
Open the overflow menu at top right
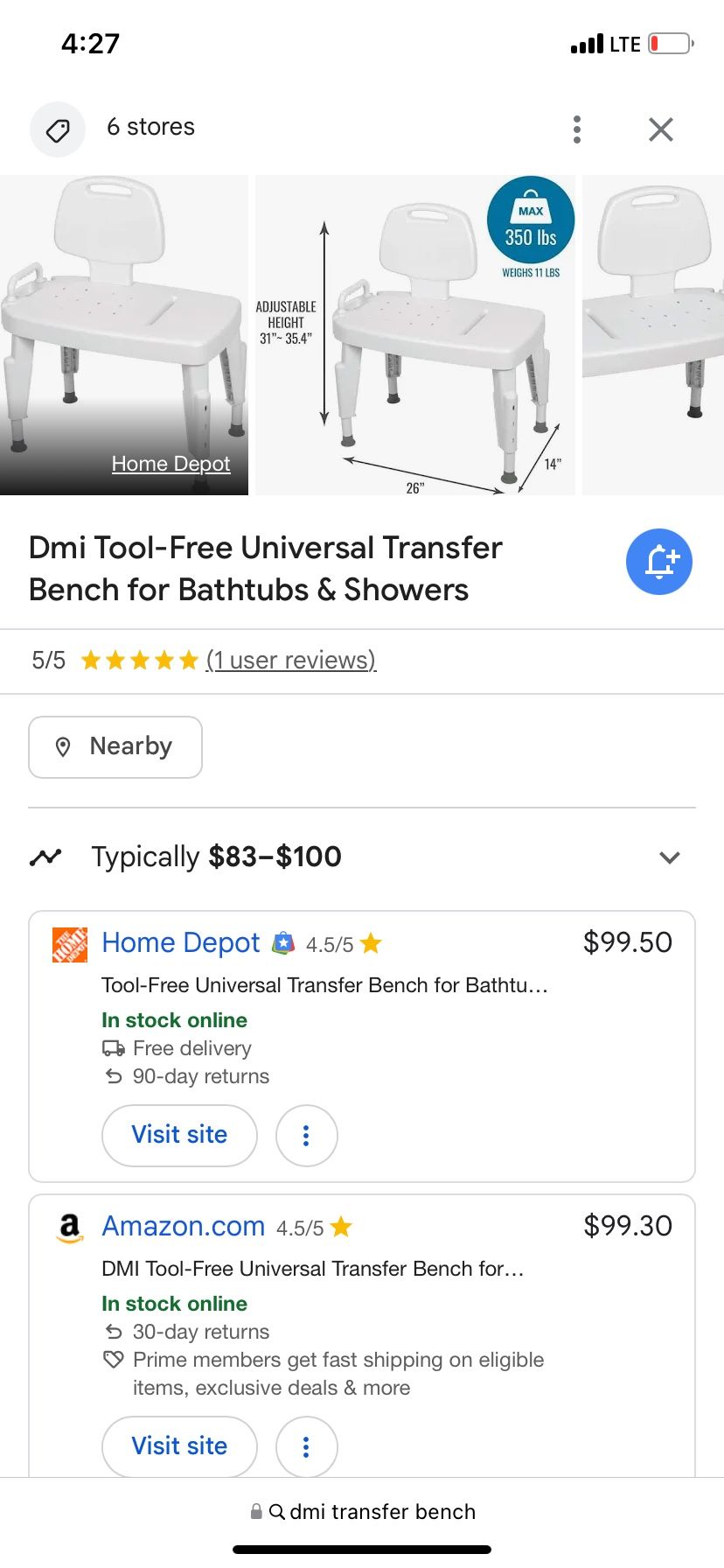click(x=577, y=128)
